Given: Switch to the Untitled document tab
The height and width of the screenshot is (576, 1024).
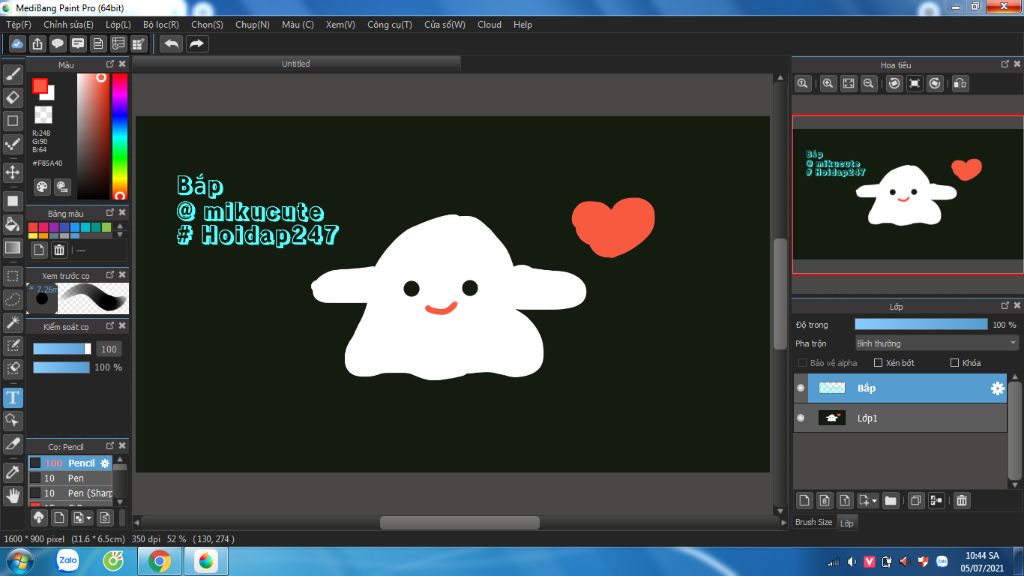Looking at the screenshot, I should 296,64.
